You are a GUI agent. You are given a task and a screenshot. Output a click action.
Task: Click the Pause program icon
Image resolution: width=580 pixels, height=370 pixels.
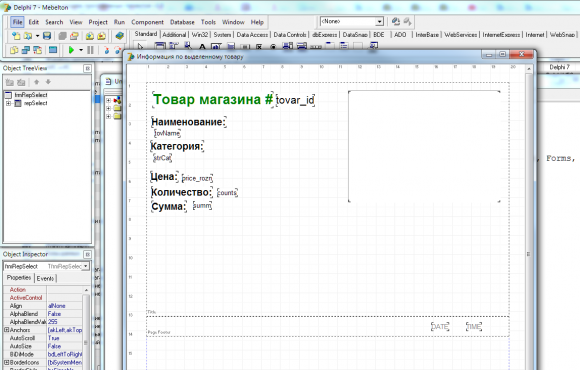90,50
